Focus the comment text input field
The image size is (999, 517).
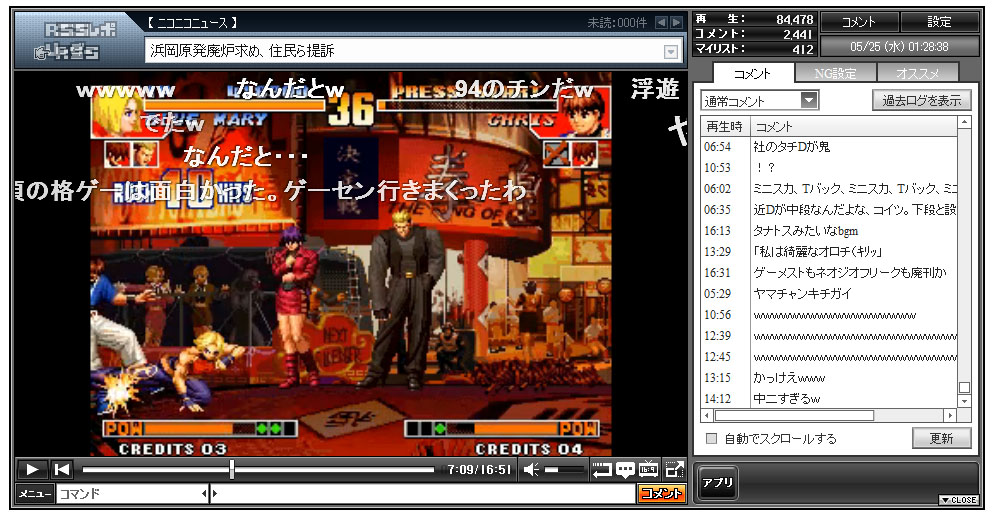tap(424, 493)
